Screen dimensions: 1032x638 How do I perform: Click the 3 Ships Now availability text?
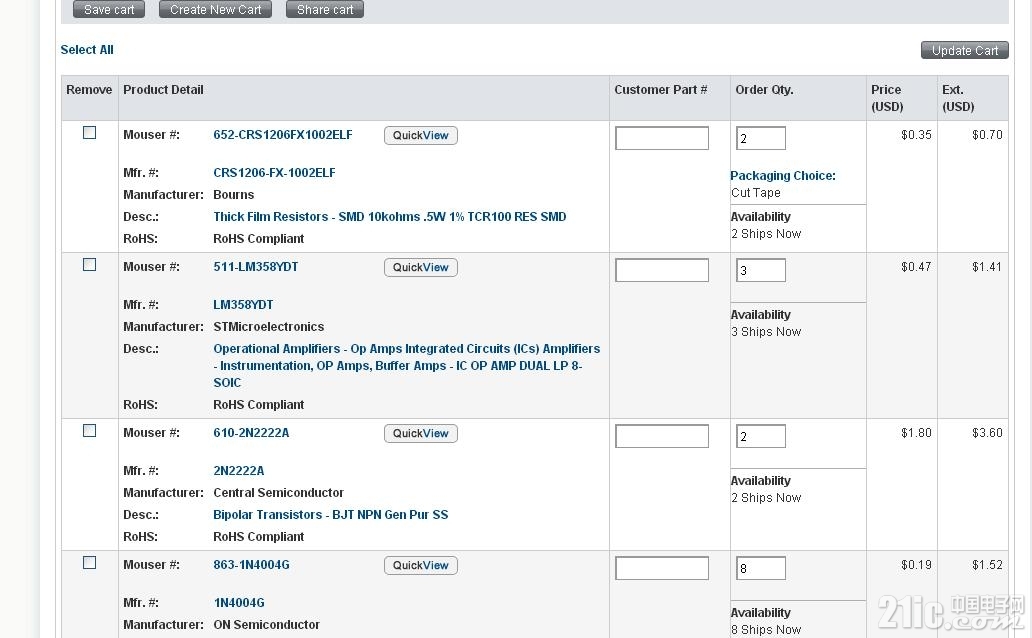click(x=766, y=332)
